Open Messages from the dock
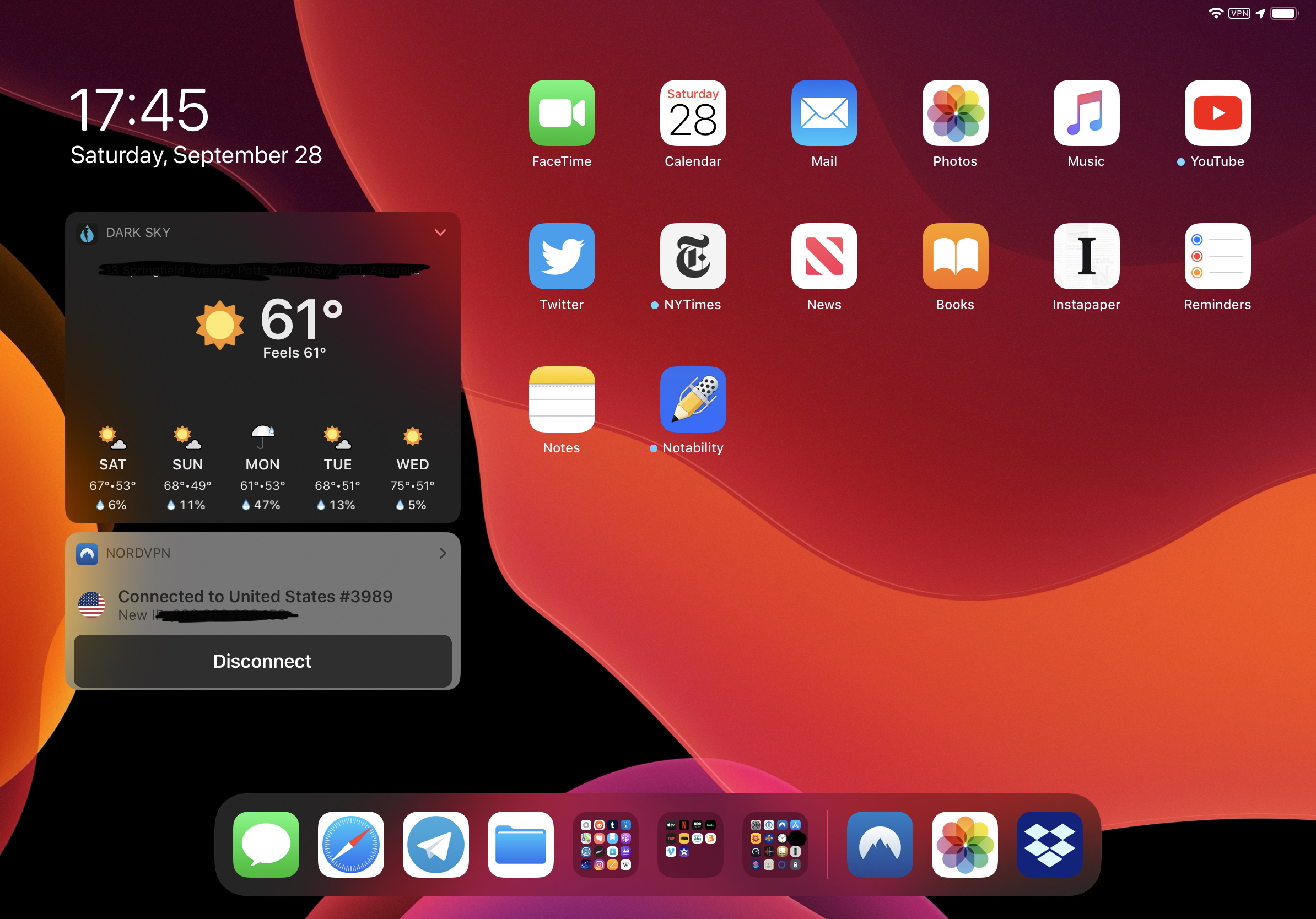 point(266,845)
